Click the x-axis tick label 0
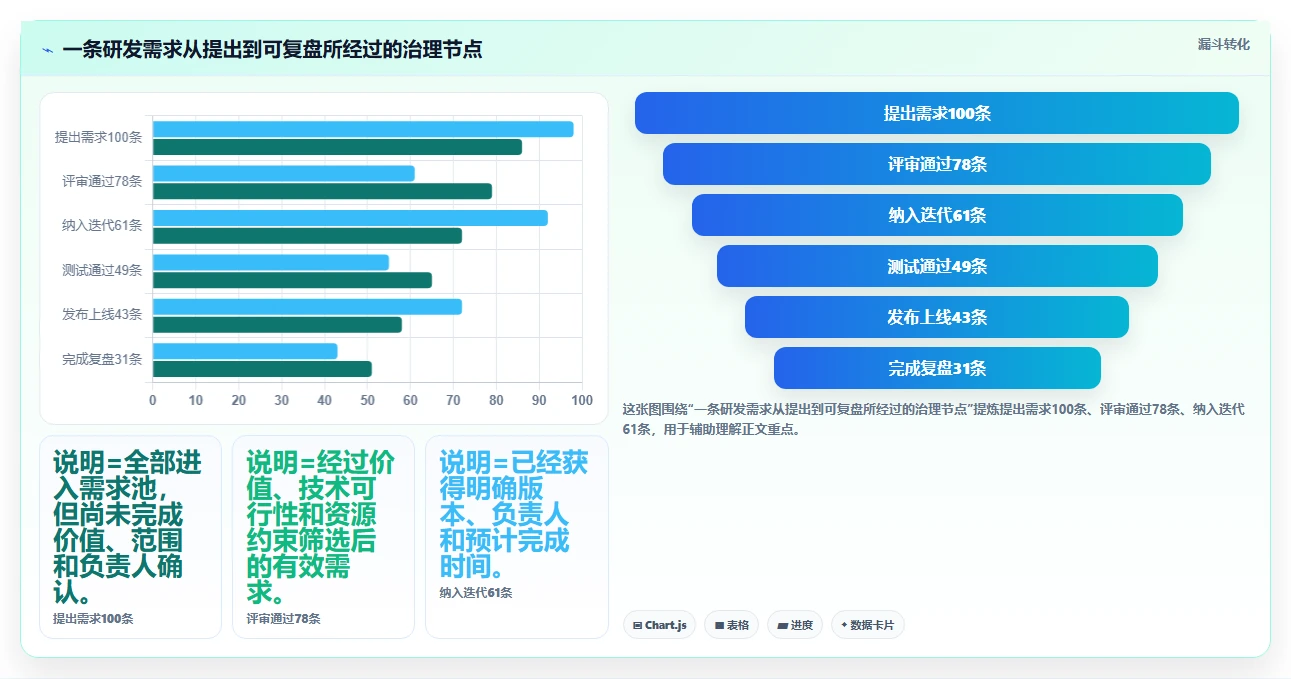This screenshot has height=679, width=1291. (x=153, y=400)
